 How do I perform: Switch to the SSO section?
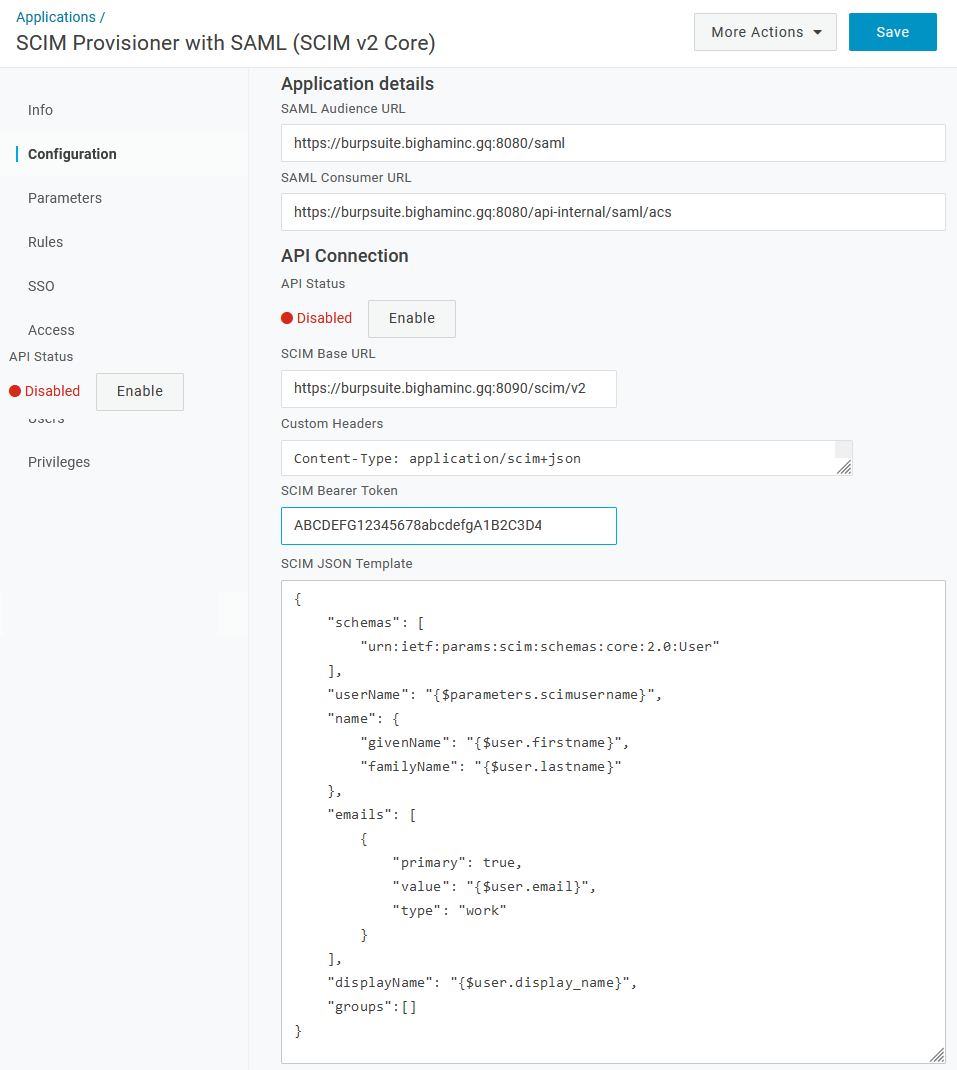coord(41,286)
